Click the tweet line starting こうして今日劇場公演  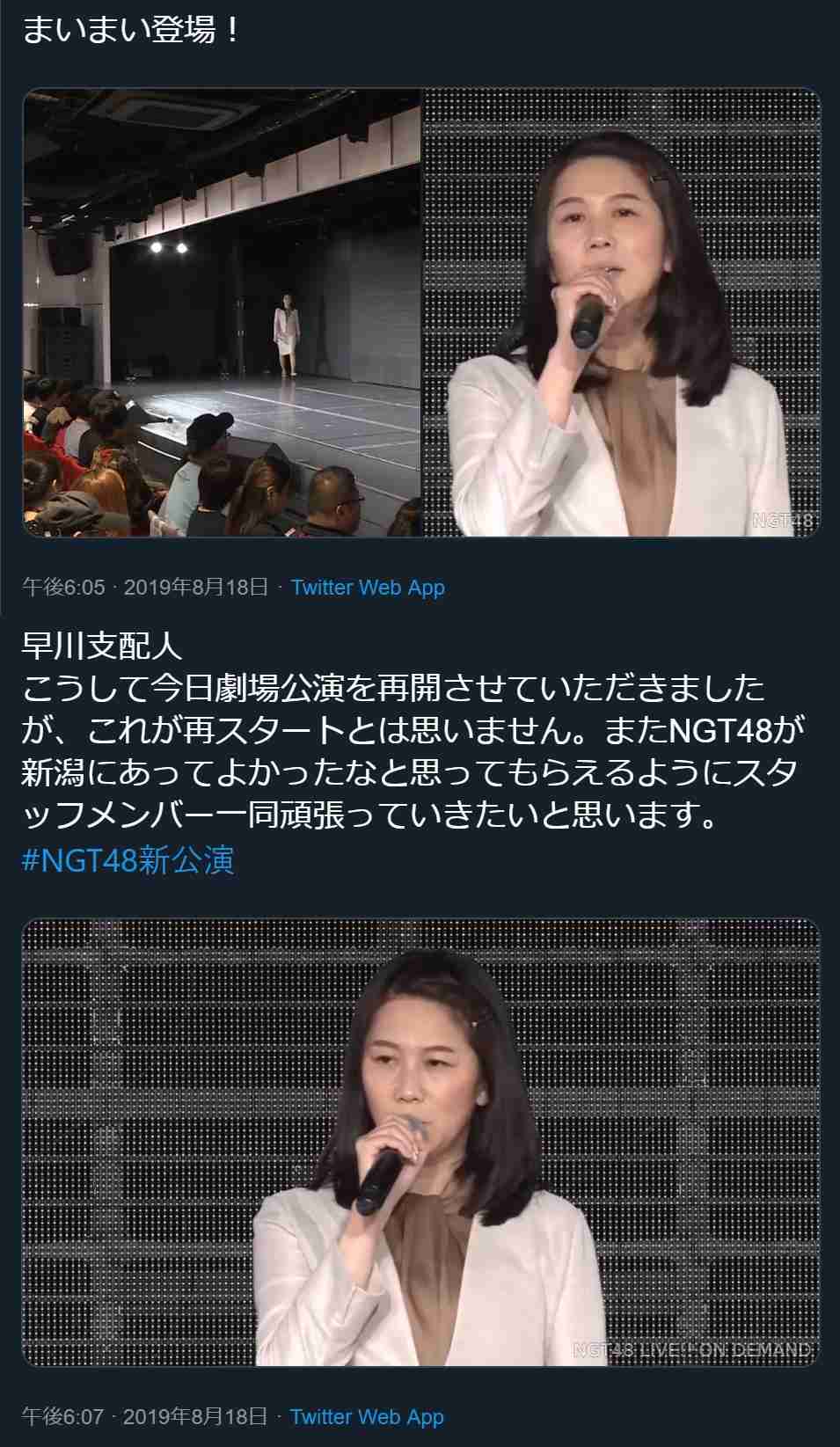coord(393,689)
